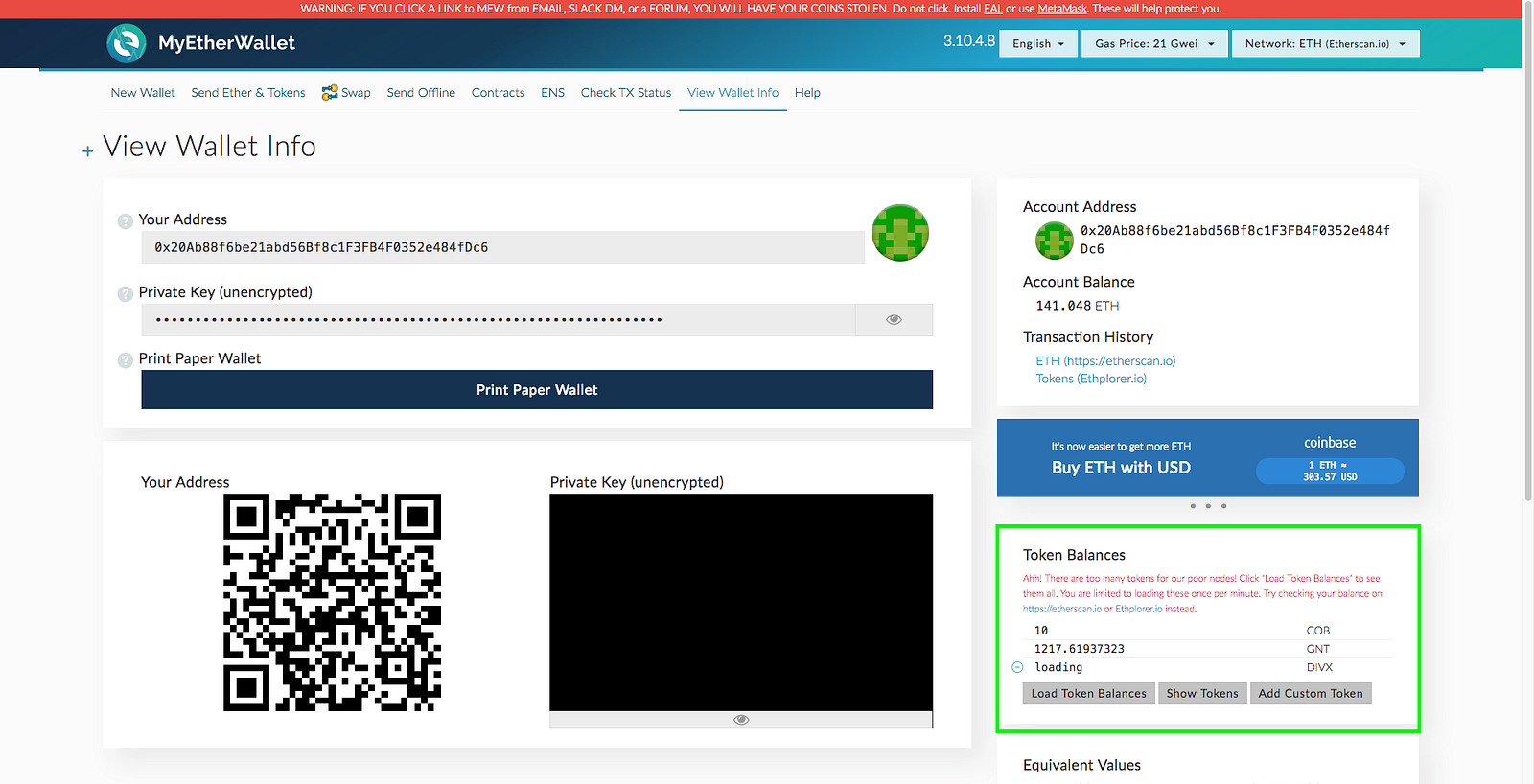The image size is (1534, 784).
Task: Open the Help tab
Action: [807, 93]
